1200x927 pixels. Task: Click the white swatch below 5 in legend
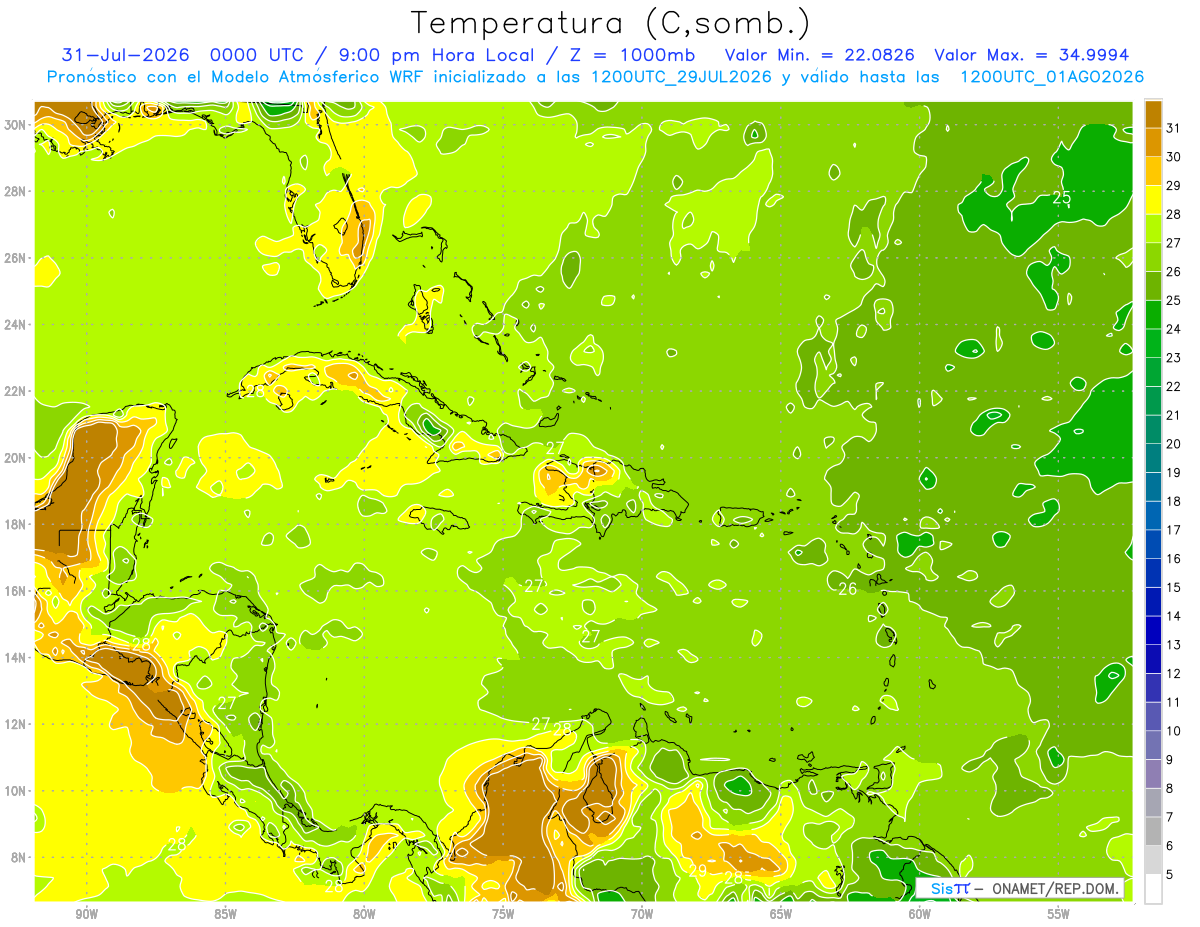tap(1153, 888)
